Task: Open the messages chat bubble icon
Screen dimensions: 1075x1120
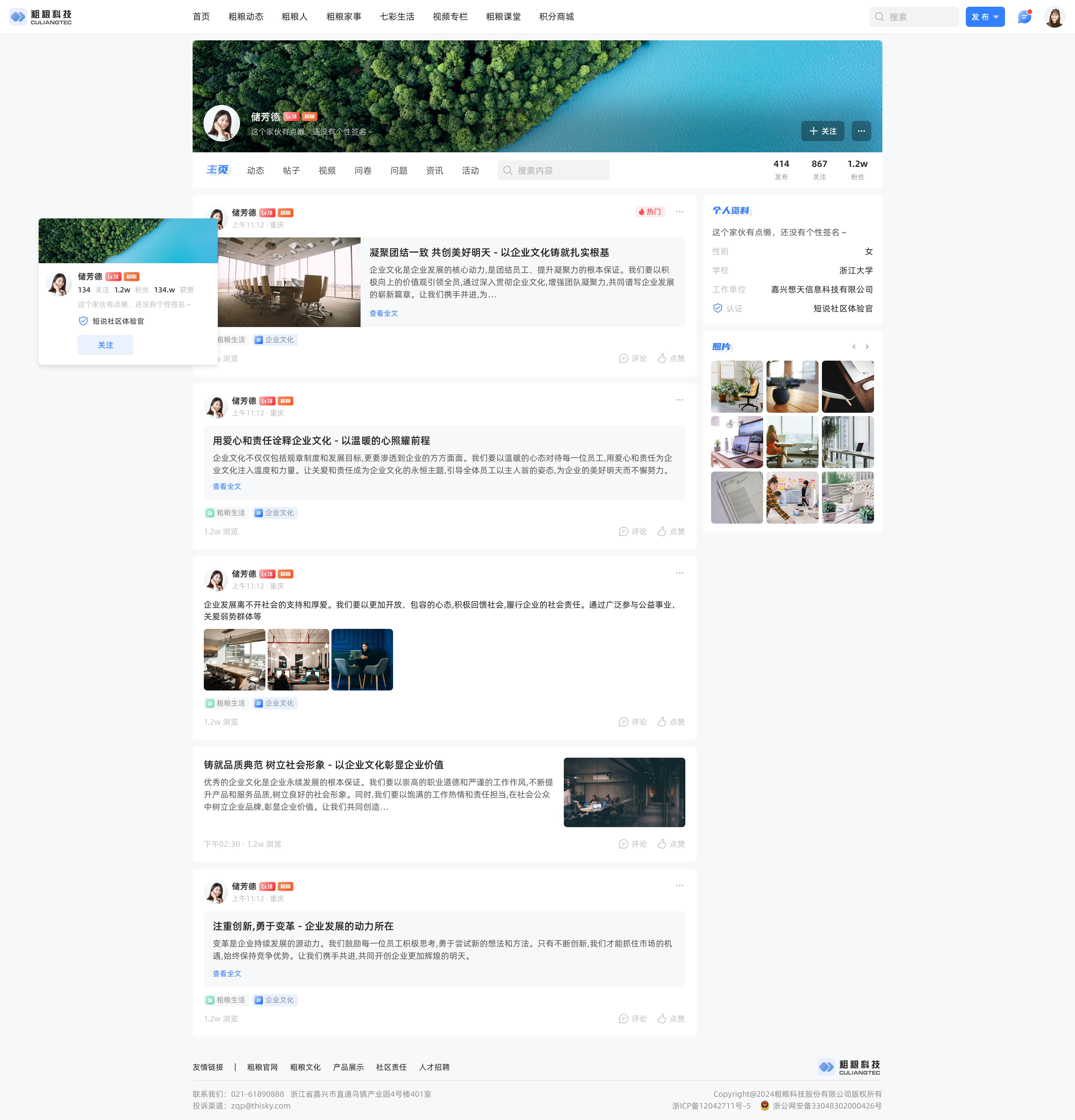Action: [x=1024, y=17]
